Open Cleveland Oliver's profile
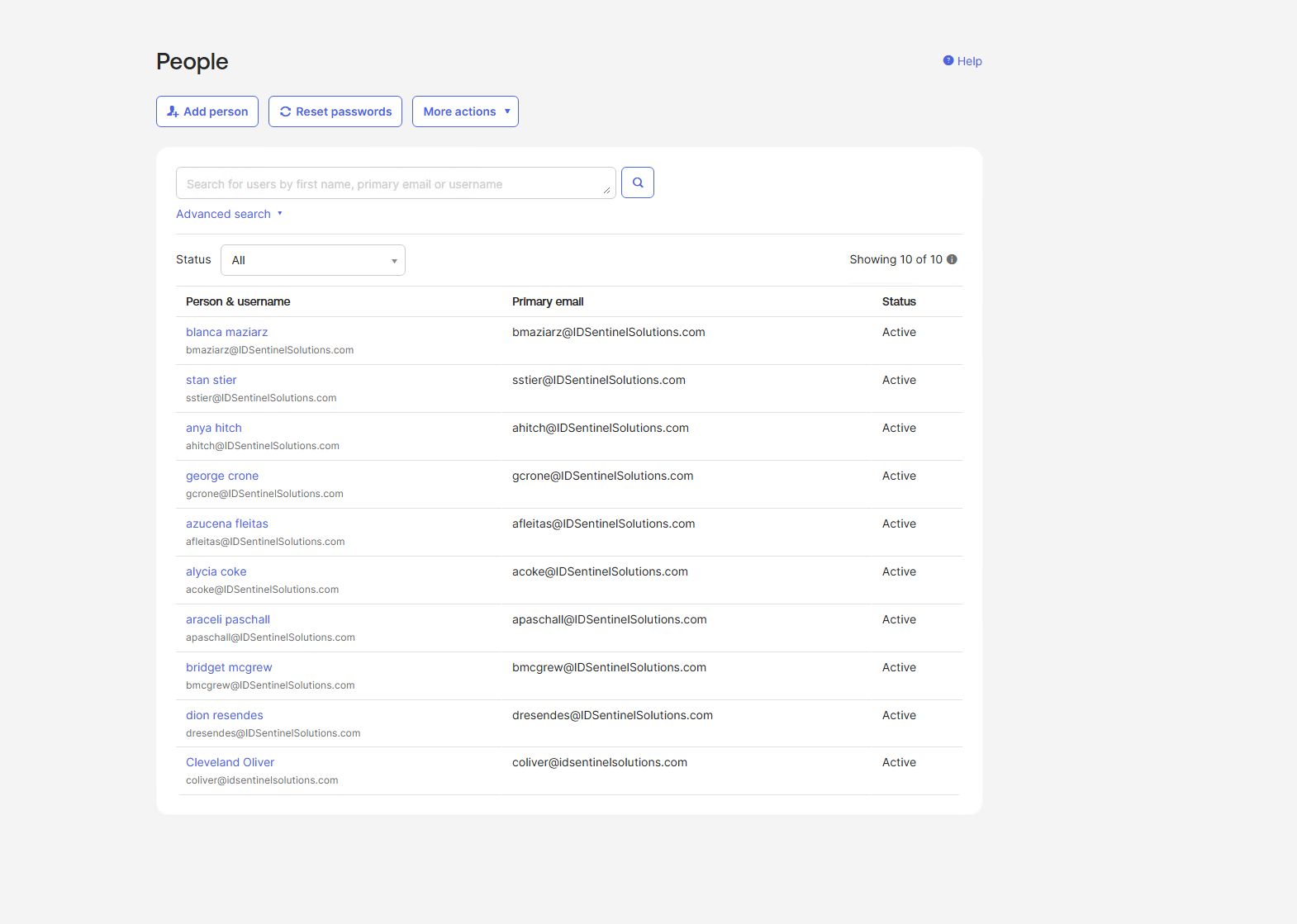The width and height of the screenshot is (1297, 924). pyautogui.click(x=230, y=762)
